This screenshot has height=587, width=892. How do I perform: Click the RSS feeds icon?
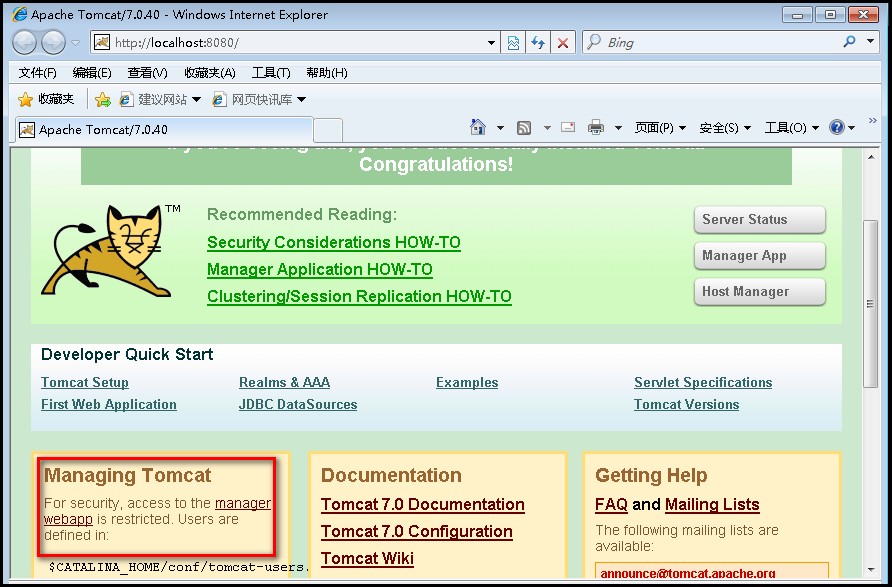[x=524, y=128]
